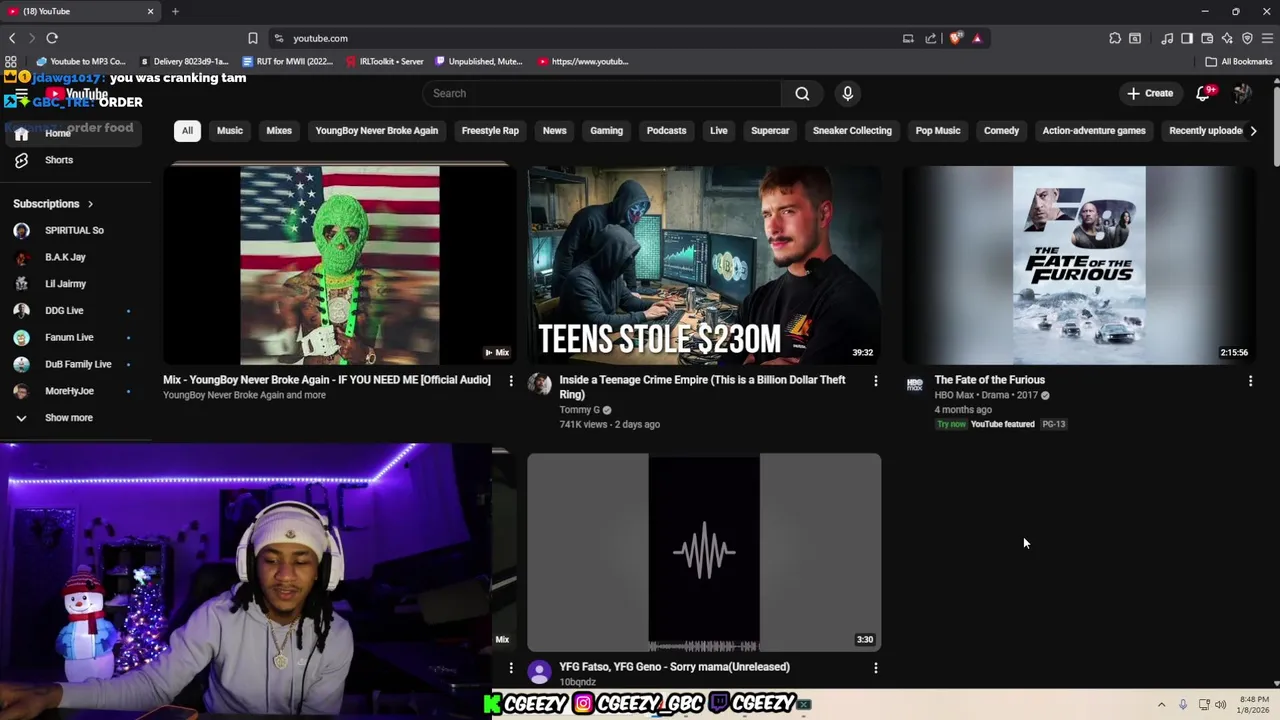Click the magnifier search button

tap(802, 93)
